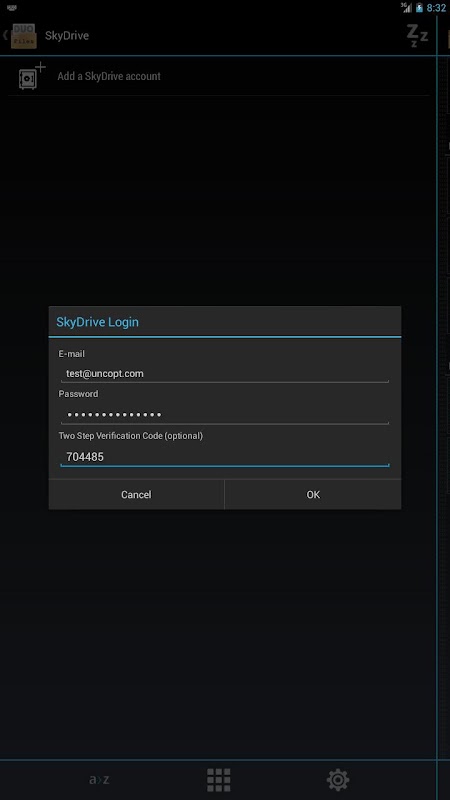Open the settings gear icon
Viewport: 450px width, 800px height.
click(x=338, y=780)
